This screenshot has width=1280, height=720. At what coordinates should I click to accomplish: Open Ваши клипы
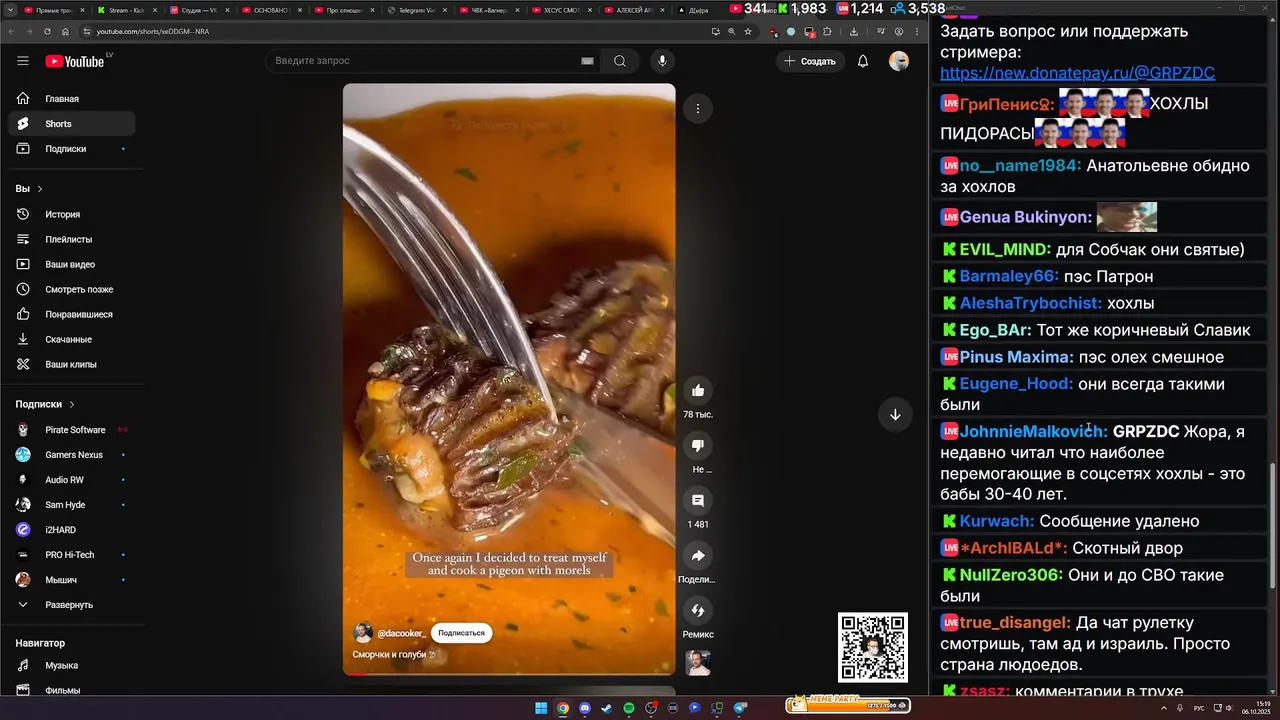[71, 364]
